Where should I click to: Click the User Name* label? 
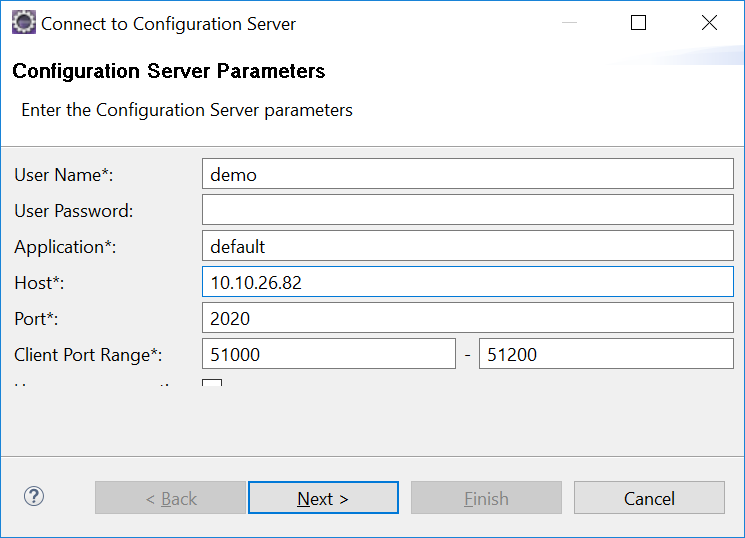pyautogui.click(x=64, y=175)
